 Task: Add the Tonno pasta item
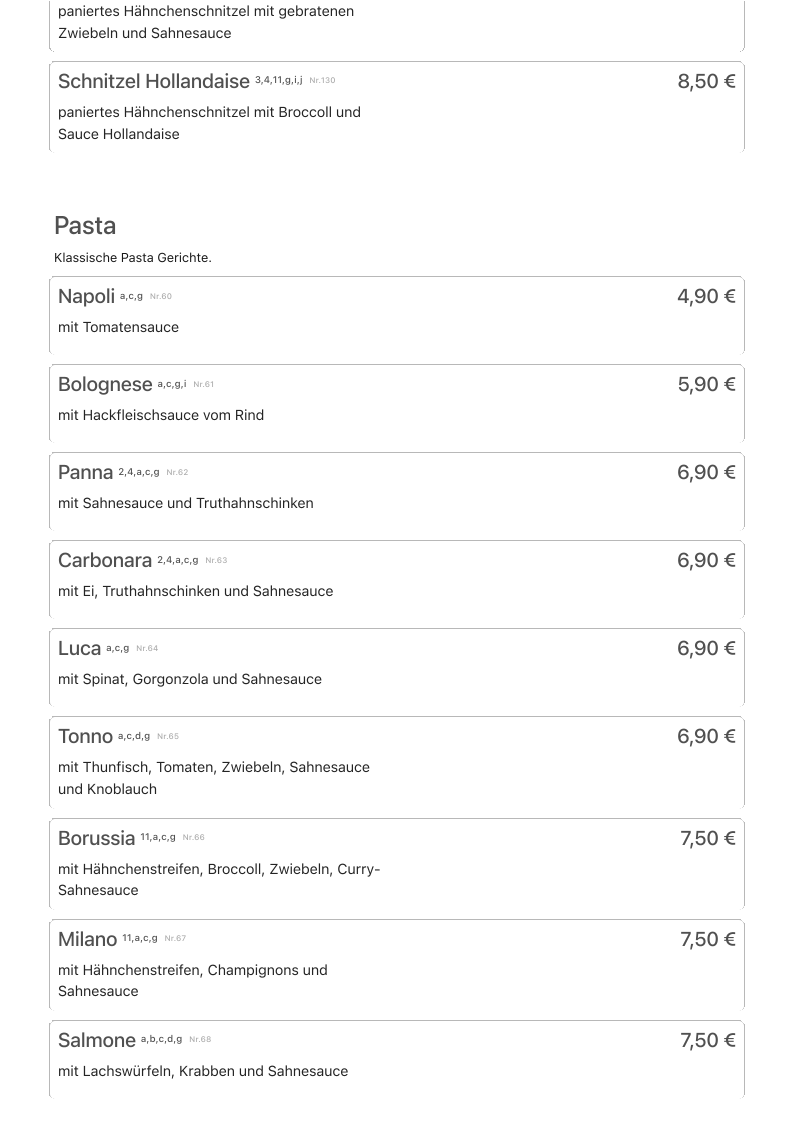pyautogui.click(x=85, y=737)
